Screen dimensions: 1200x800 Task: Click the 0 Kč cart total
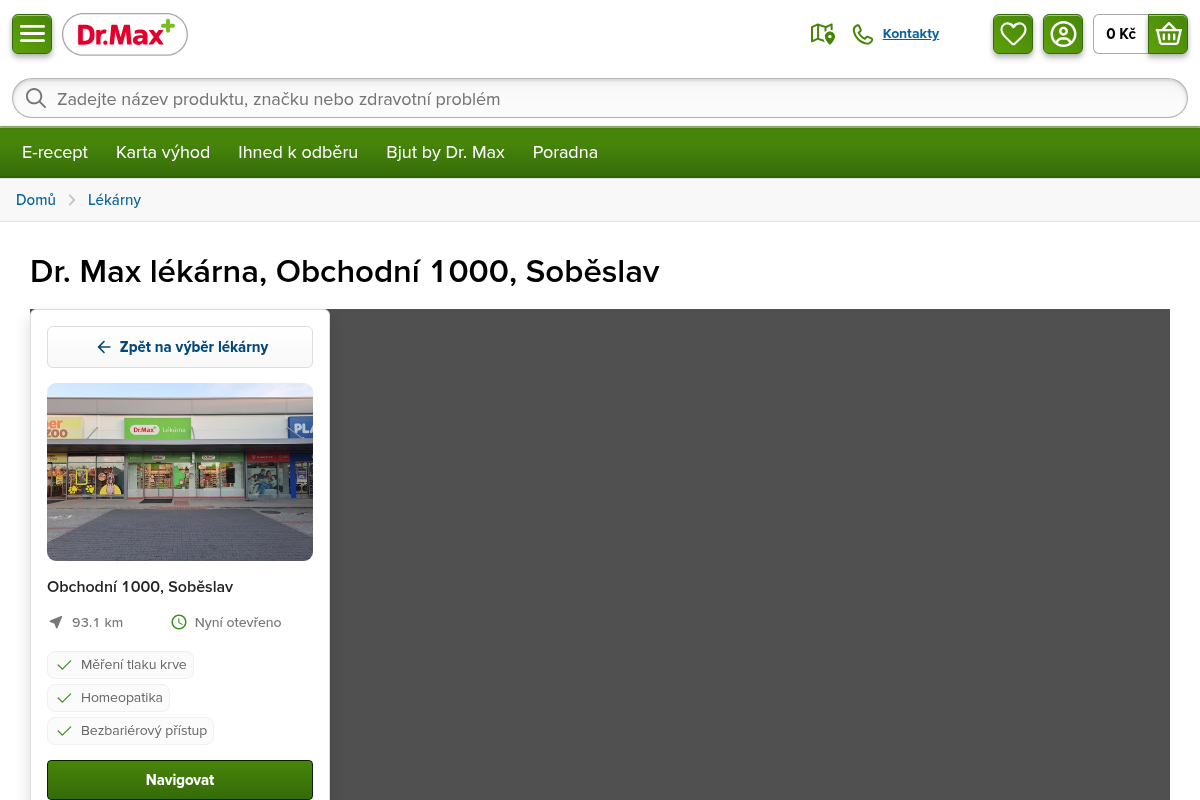[1121, 34]
